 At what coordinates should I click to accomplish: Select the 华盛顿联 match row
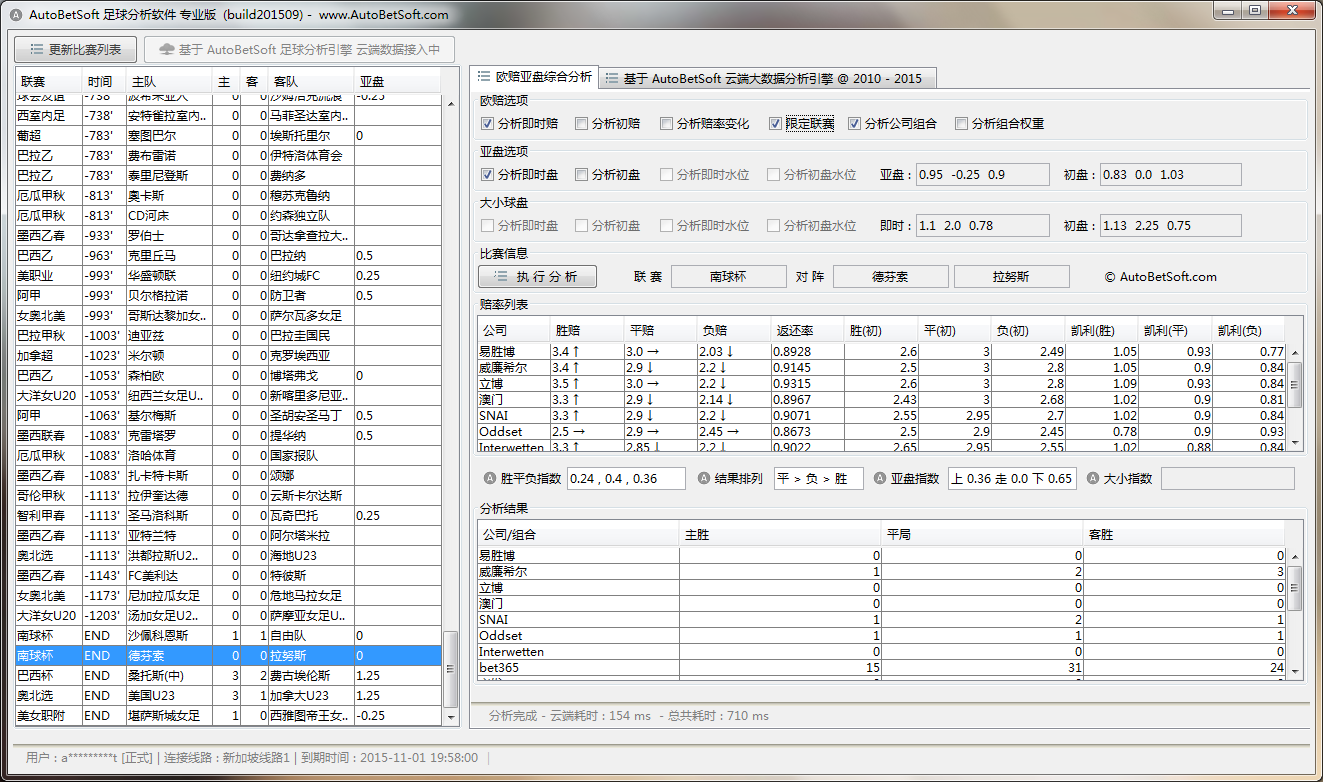coord(228,276)
